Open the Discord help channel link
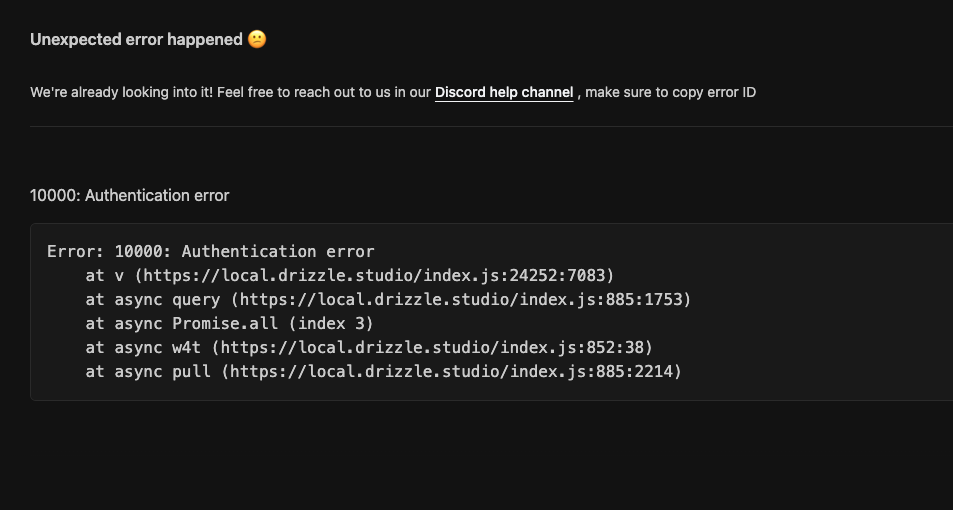953x510 pixels. click(x=503, y=93)
